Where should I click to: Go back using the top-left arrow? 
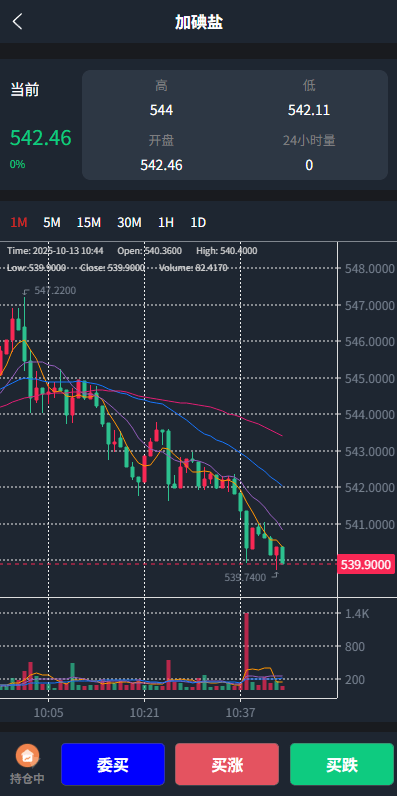tap(18, 22)
